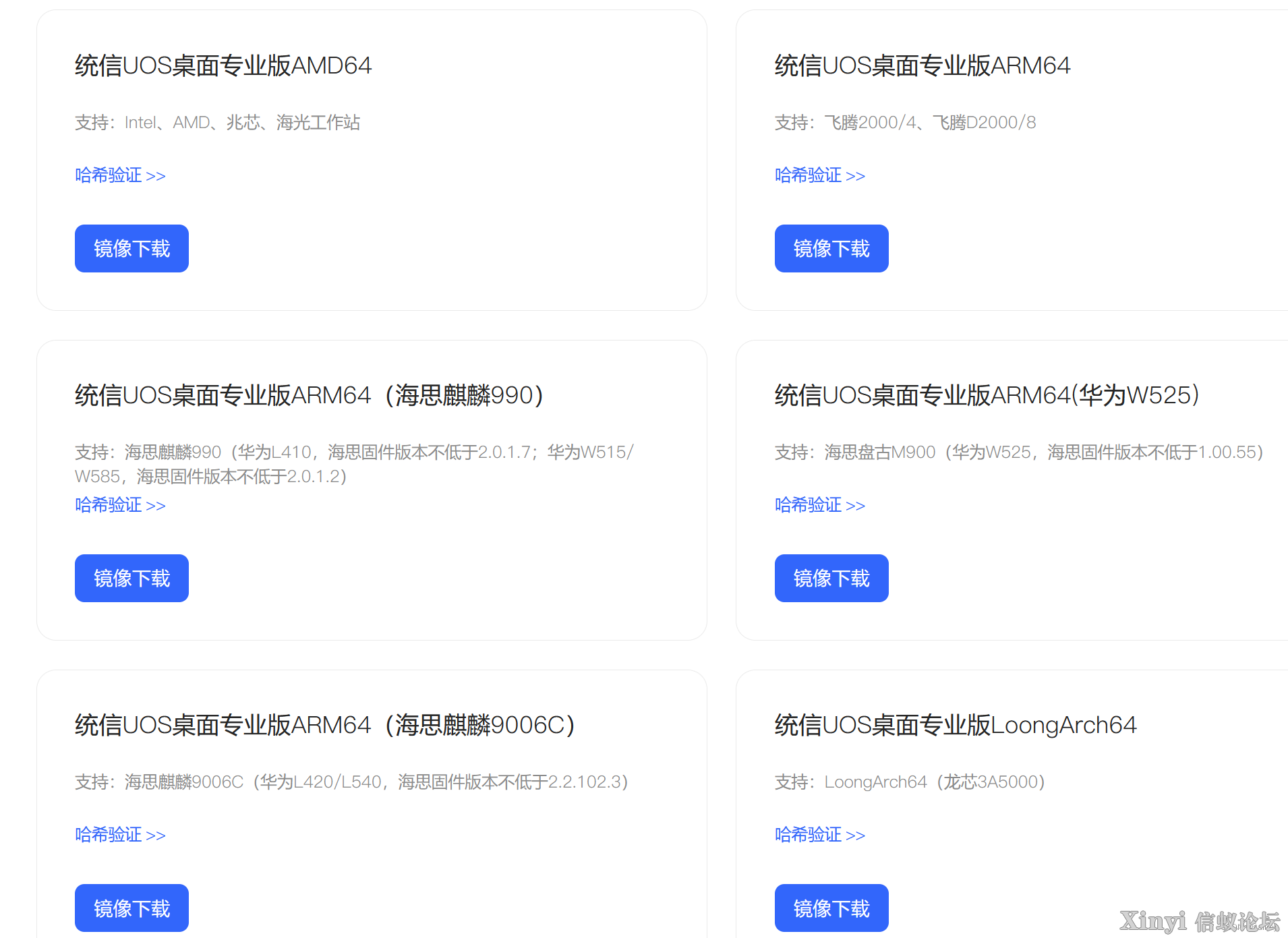
Task: Select title 统信UOS桌面专业版AMD64
Action: click(x=223, y=65)
